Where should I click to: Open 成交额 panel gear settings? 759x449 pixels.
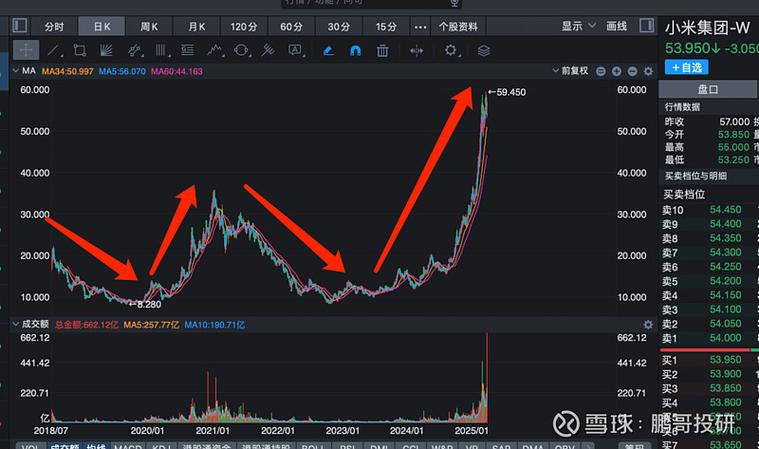click(648, 325)
